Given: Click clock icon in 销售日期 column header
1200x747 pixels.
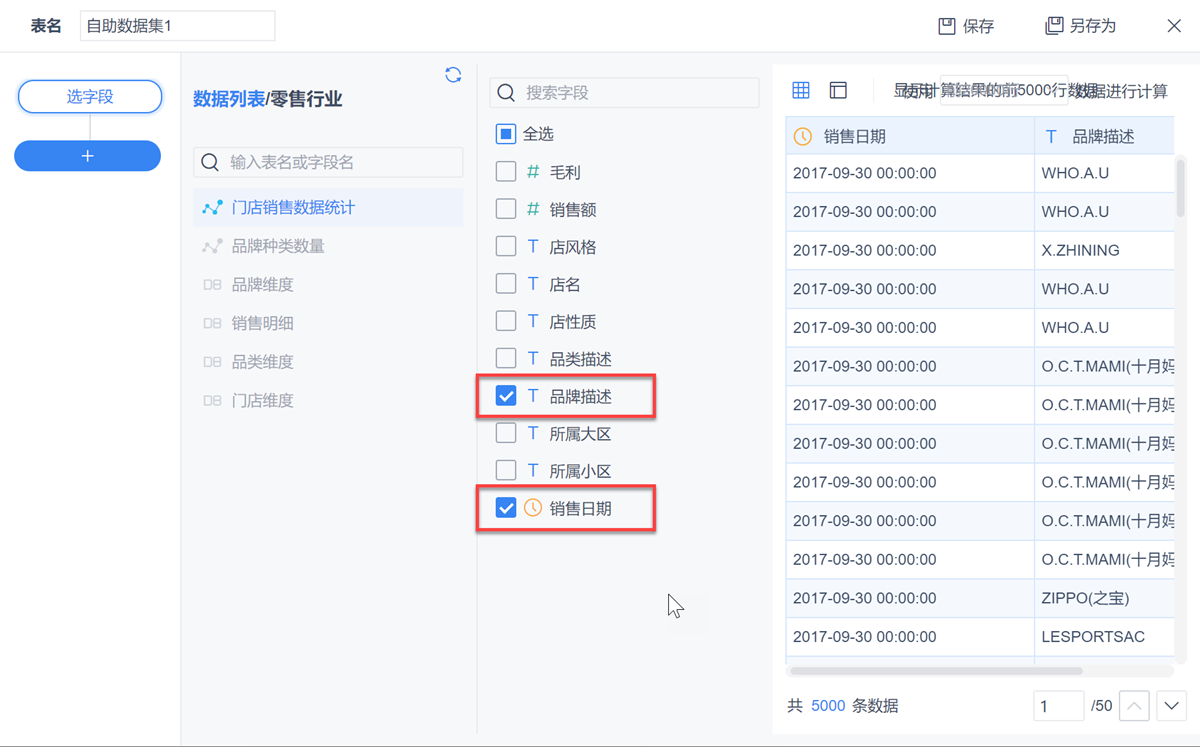Looking at the screenshot, I should pos(803,137).
